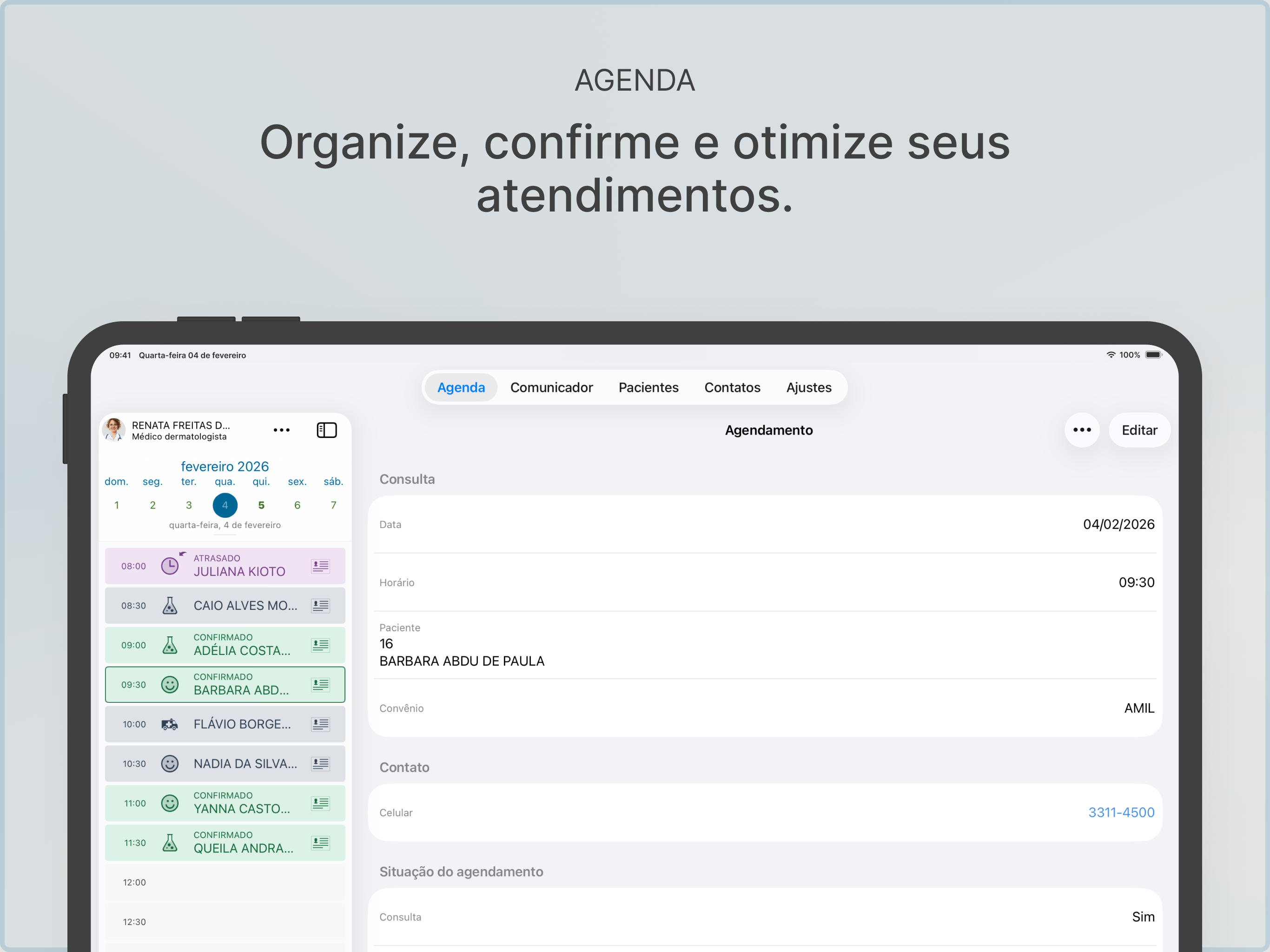Image resolution: width=1270 pixels, height=952 pixels.
Task: Click the battery icon in status bar
Action: (1153, 355)
